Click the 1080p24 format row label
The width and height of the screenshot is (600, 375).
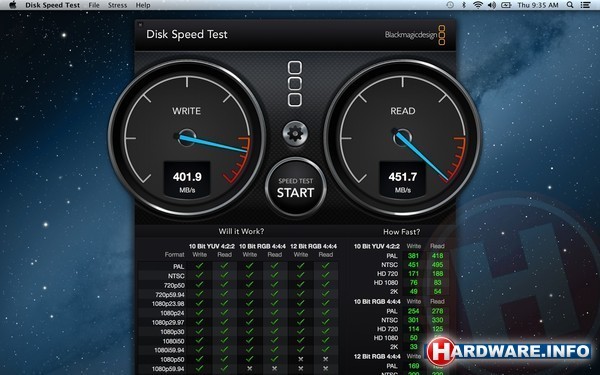coord(173,313)
